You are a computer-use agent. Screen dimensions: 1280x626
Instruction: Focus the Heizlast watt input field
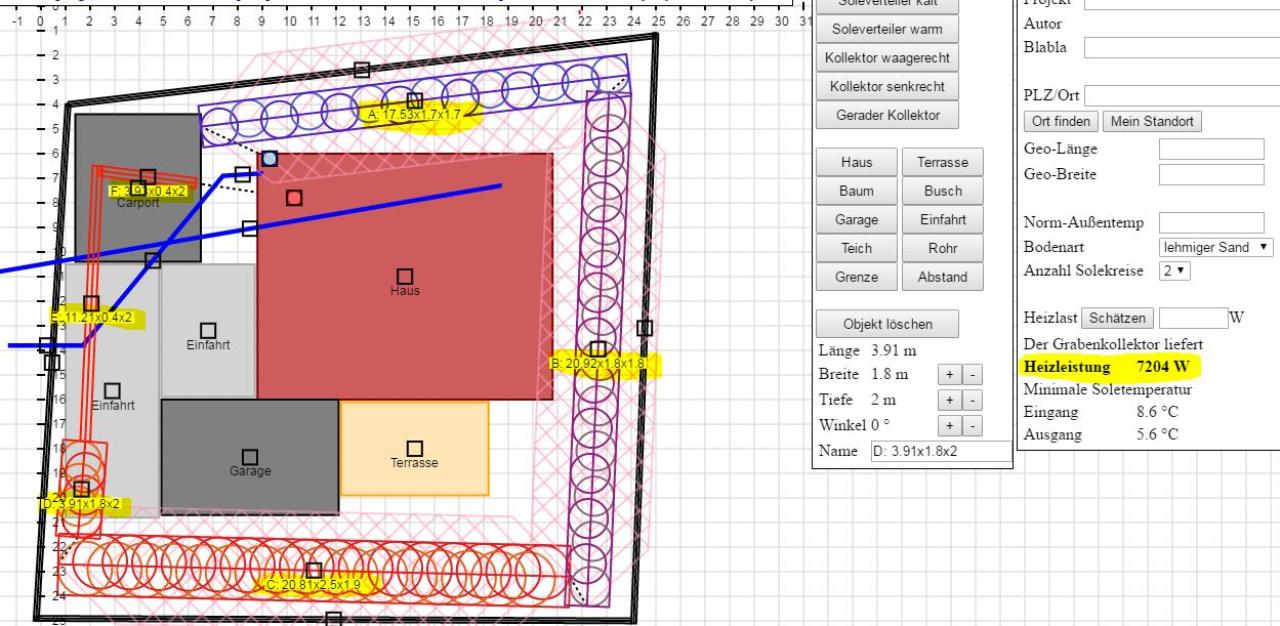[x=1193, y=318]
